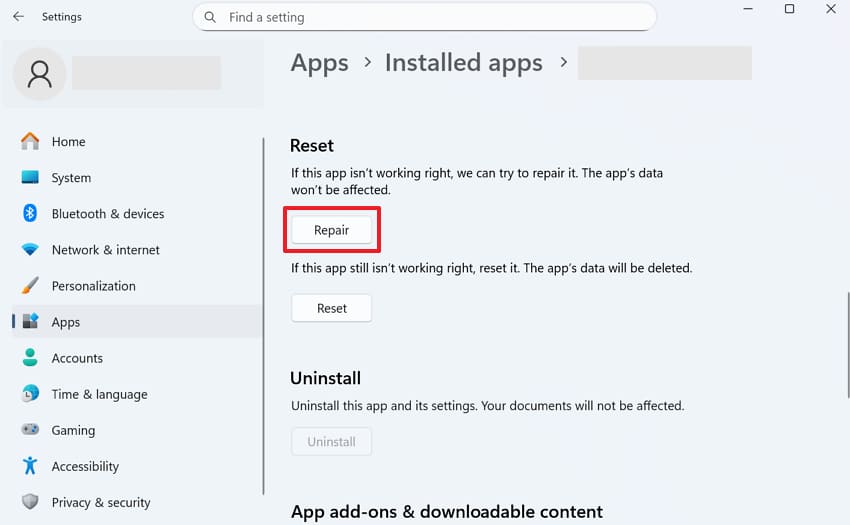Viewport: 850px width, 525px height.
Task: Maximize the Settings window
Action: pyautogui.click(x=789, y=9)
